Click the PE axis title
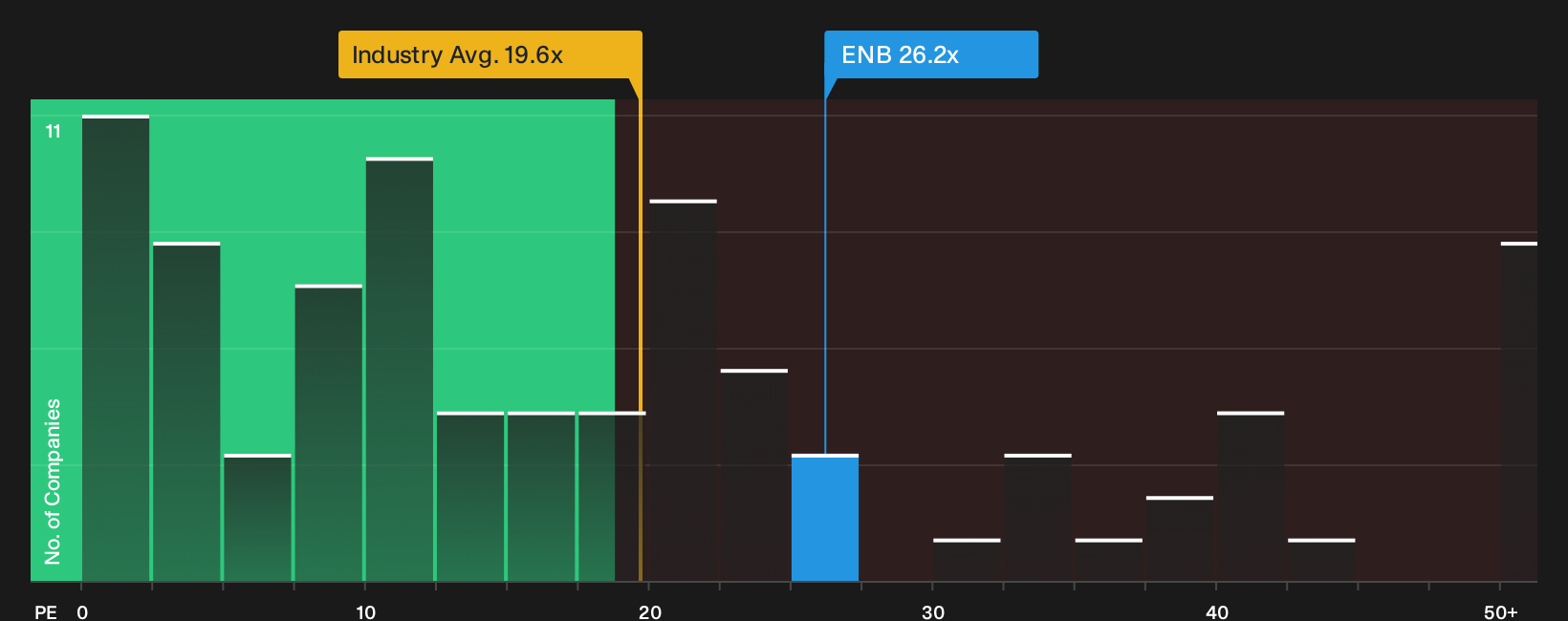This screenshot has height=621, width=1568. (x=46, y=612)
